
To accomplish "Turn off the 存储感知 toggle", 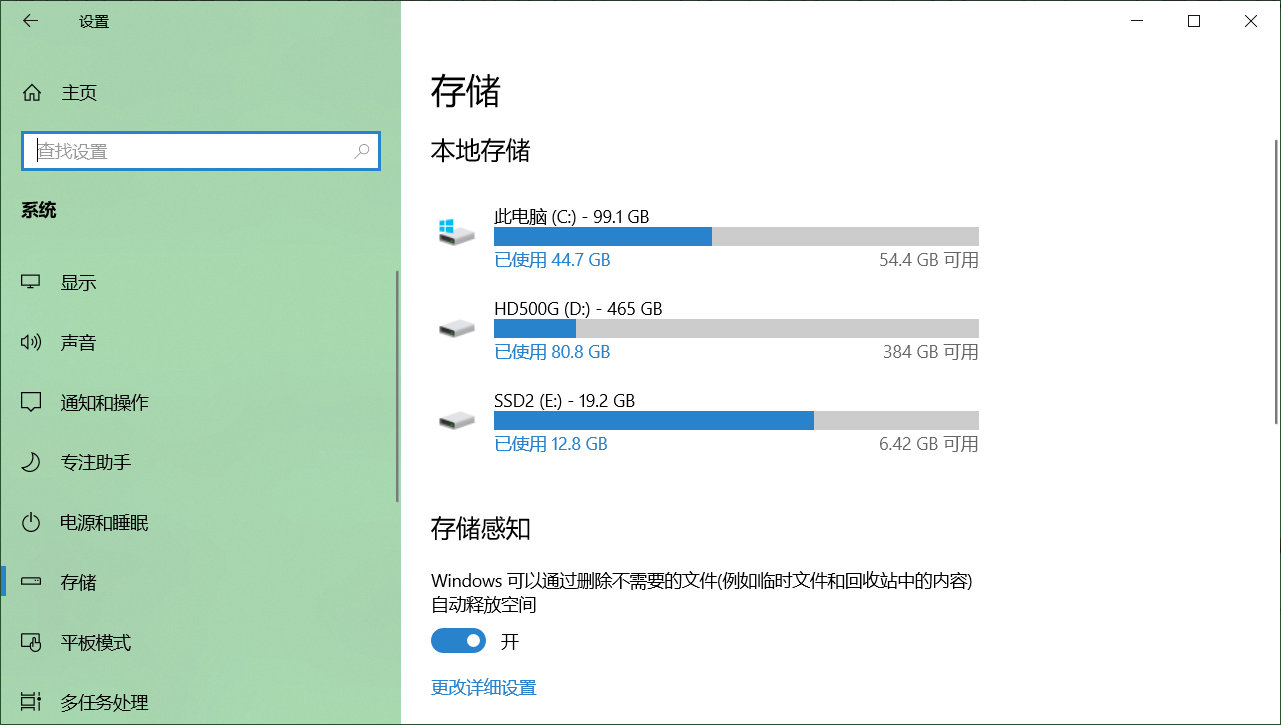I will coord(458,640).
